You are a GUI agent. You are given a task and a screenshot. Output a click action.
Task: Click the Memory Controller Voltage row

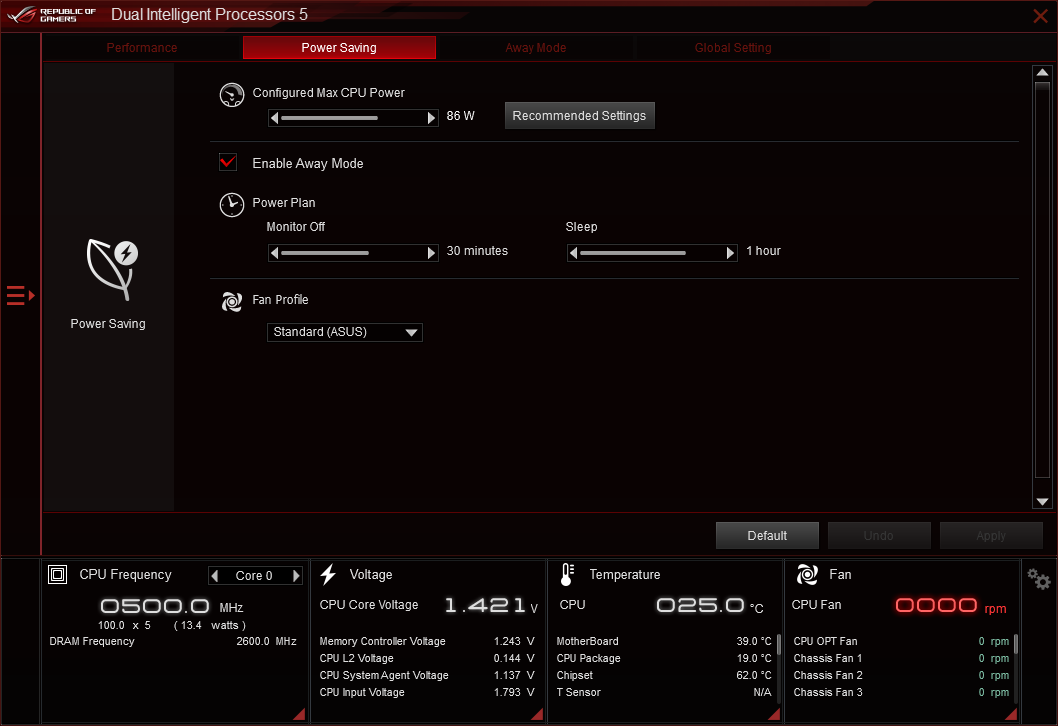pos(427,641)
